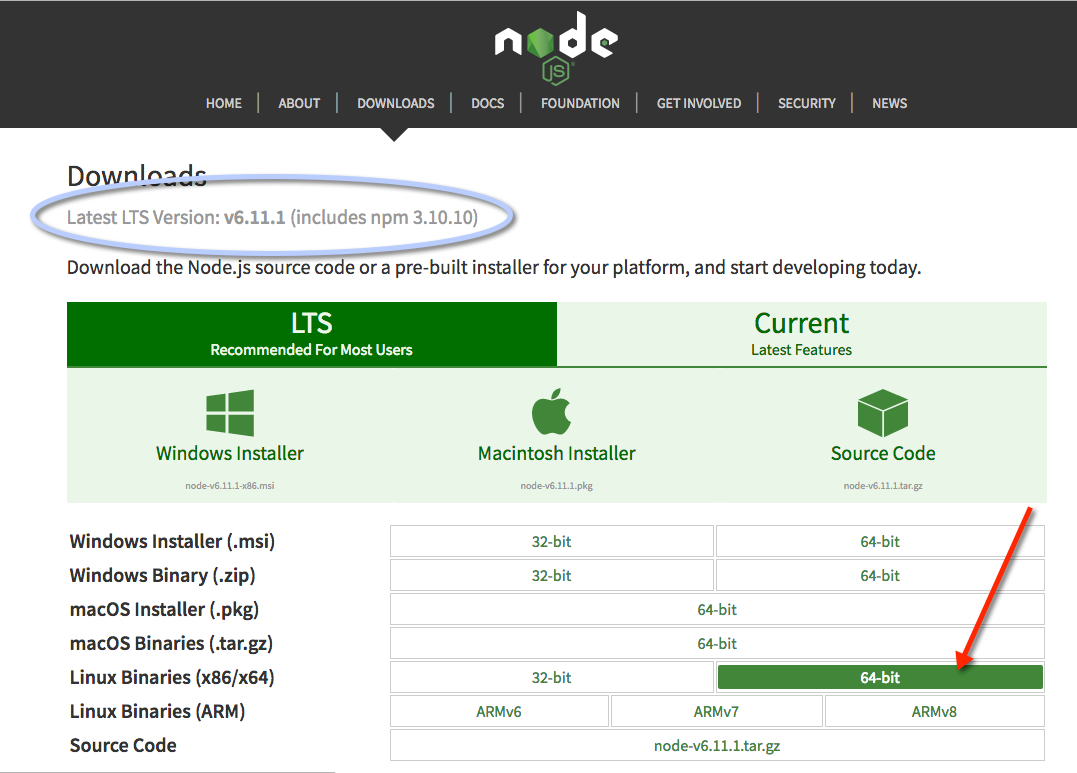Open the DOCS page
1077x773 pixels.
coord(487,103)
